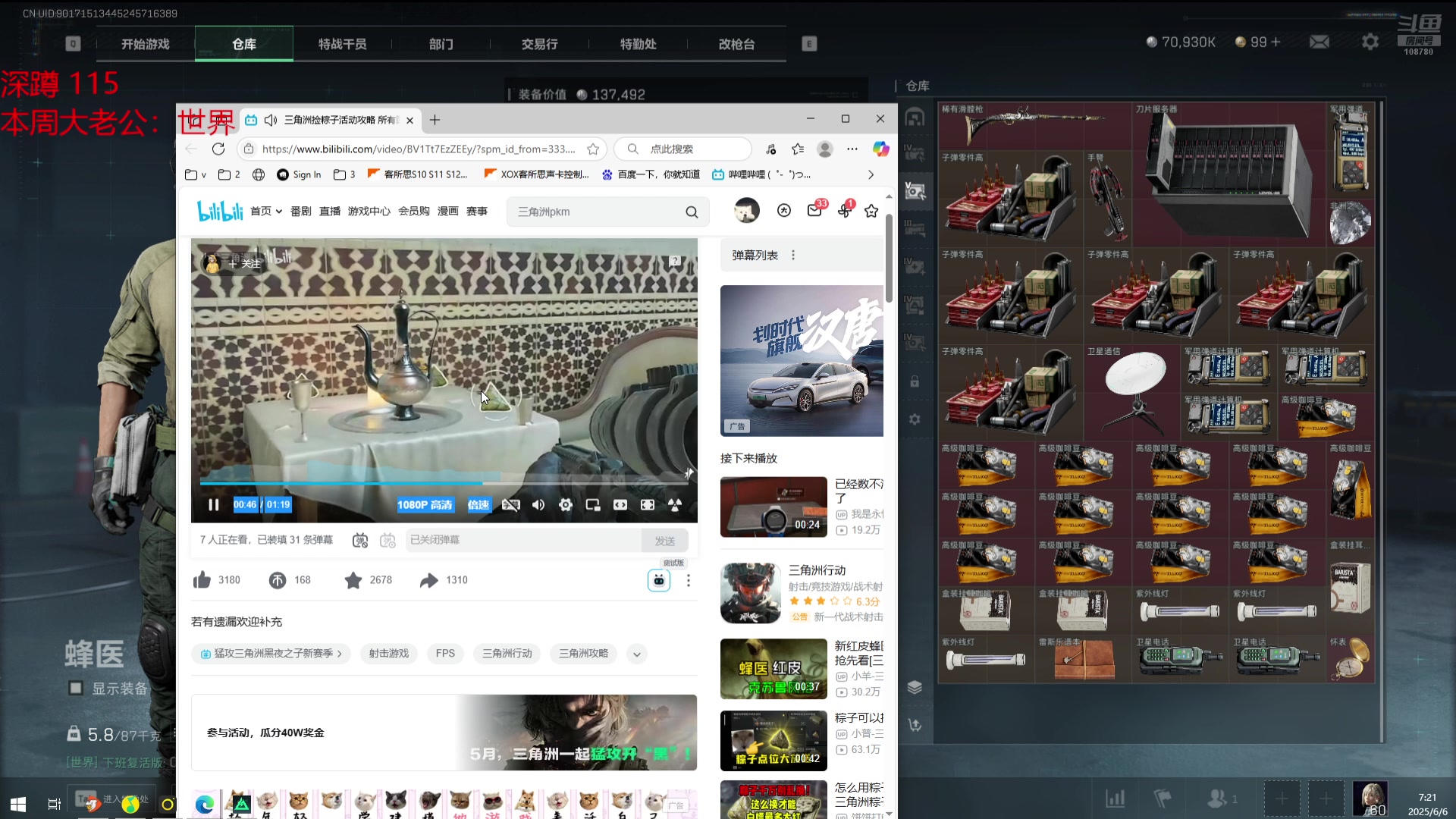
Task: Open game settings gear icon
Action: tap(1370, 42)
